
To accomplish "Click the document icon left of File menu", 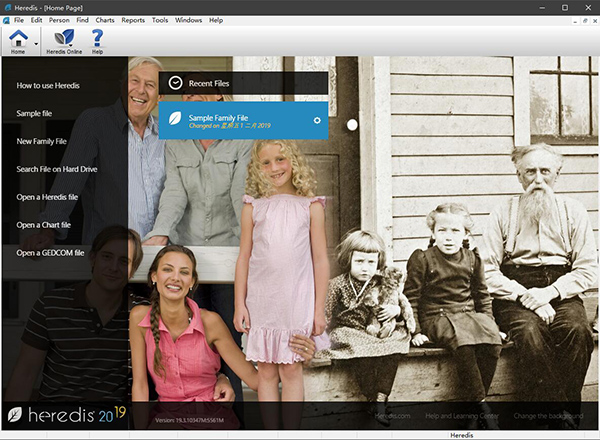I will (6, 21).
